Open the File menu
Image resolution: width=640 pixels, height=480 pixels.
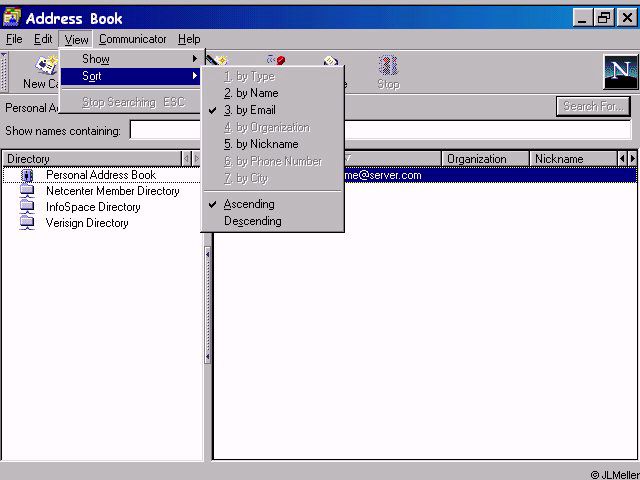click(x=14, y=39)
